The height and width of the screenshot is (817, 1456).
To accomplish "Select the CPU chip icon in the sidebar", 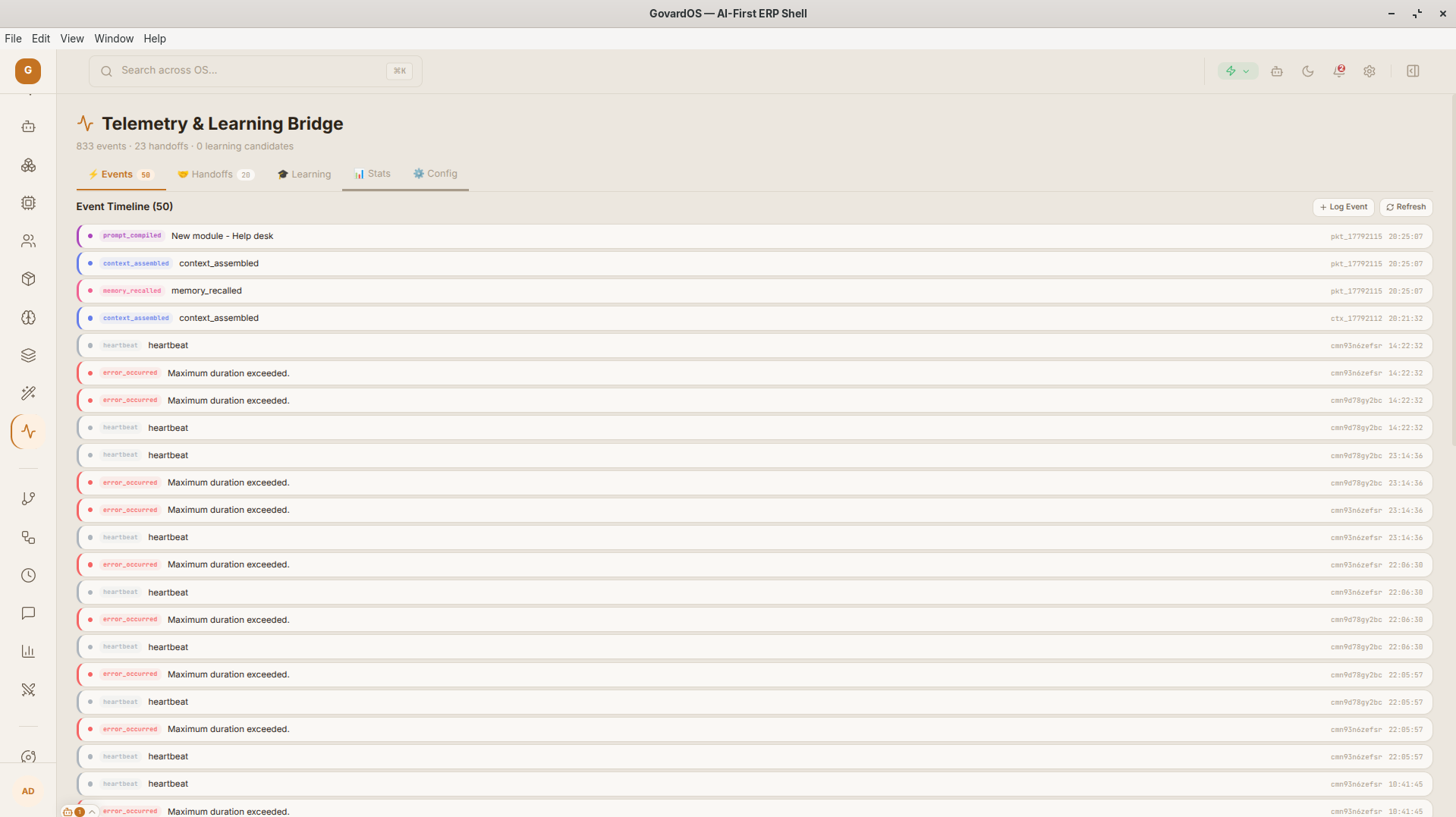I will tap(28, 203).
